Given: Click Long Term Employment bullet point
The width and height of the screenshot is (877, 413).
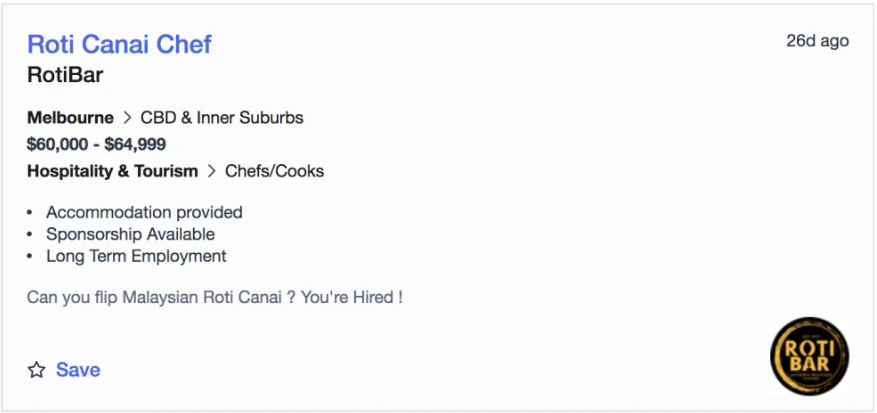Looking at the screenshot, I should pos(136,256).
